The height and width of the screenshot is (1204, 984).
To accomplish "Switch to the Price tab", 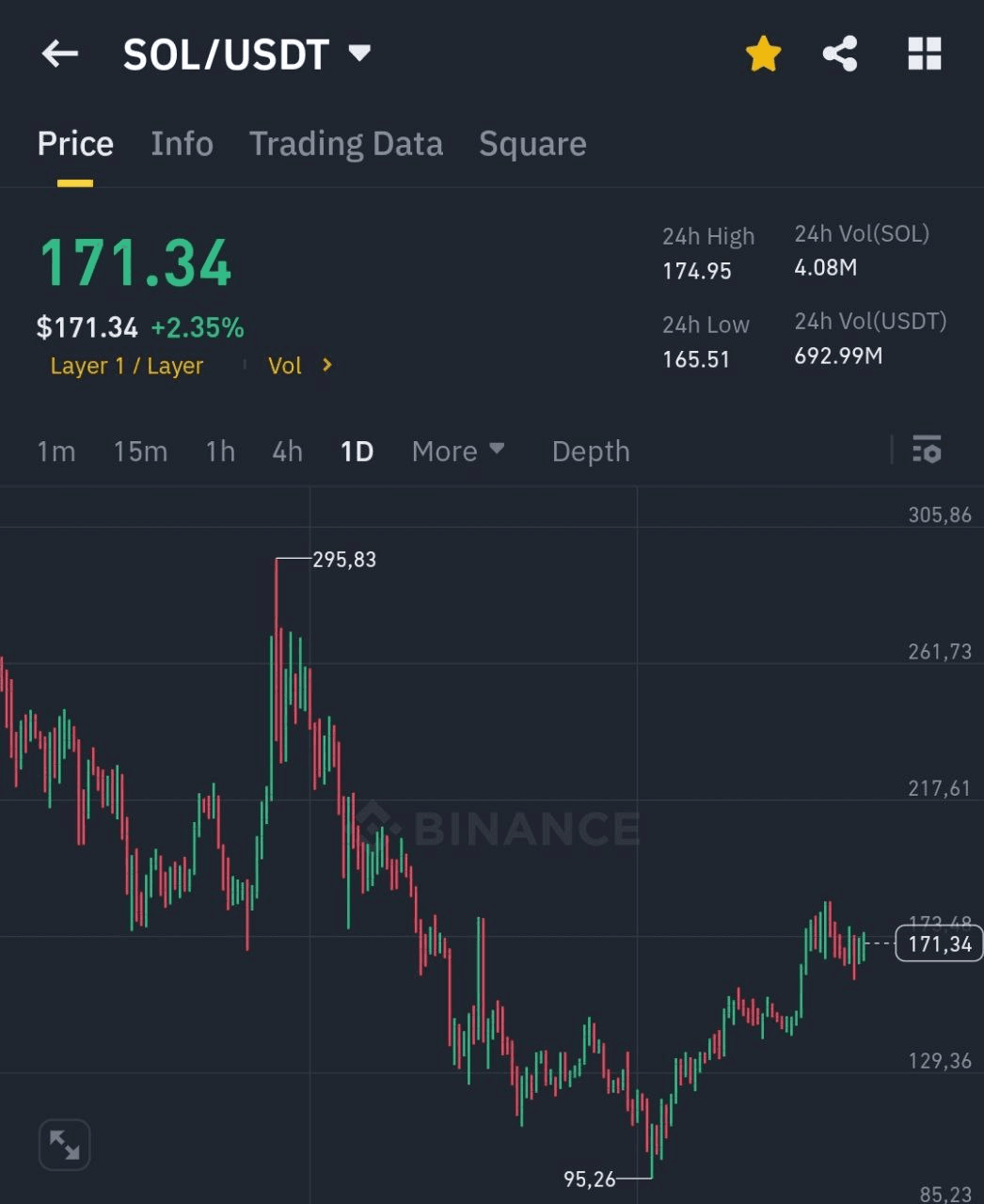I will click(75, 144).
